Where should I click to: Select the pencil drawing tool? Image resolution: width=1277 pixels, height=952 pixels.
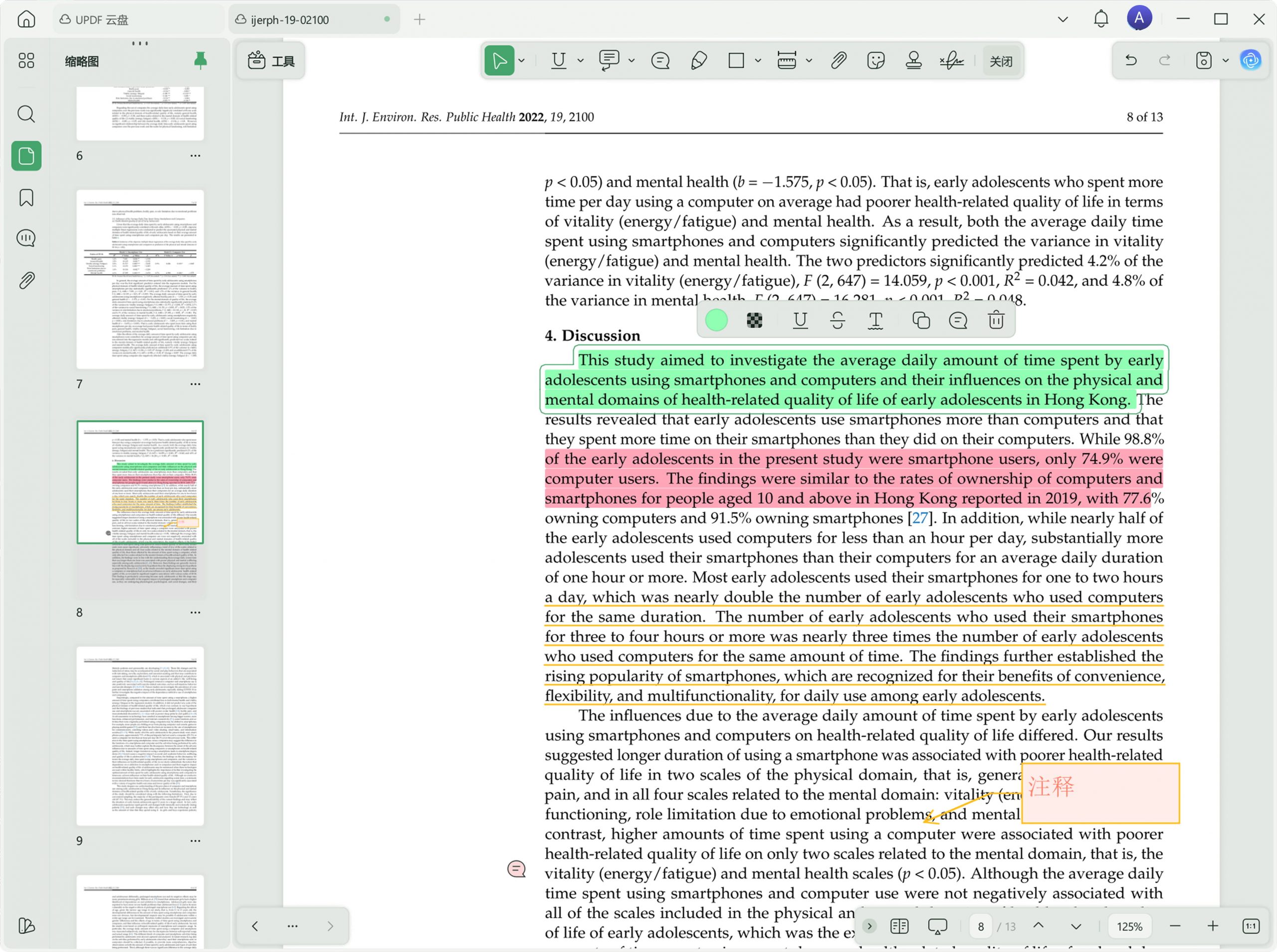point(698,60)
